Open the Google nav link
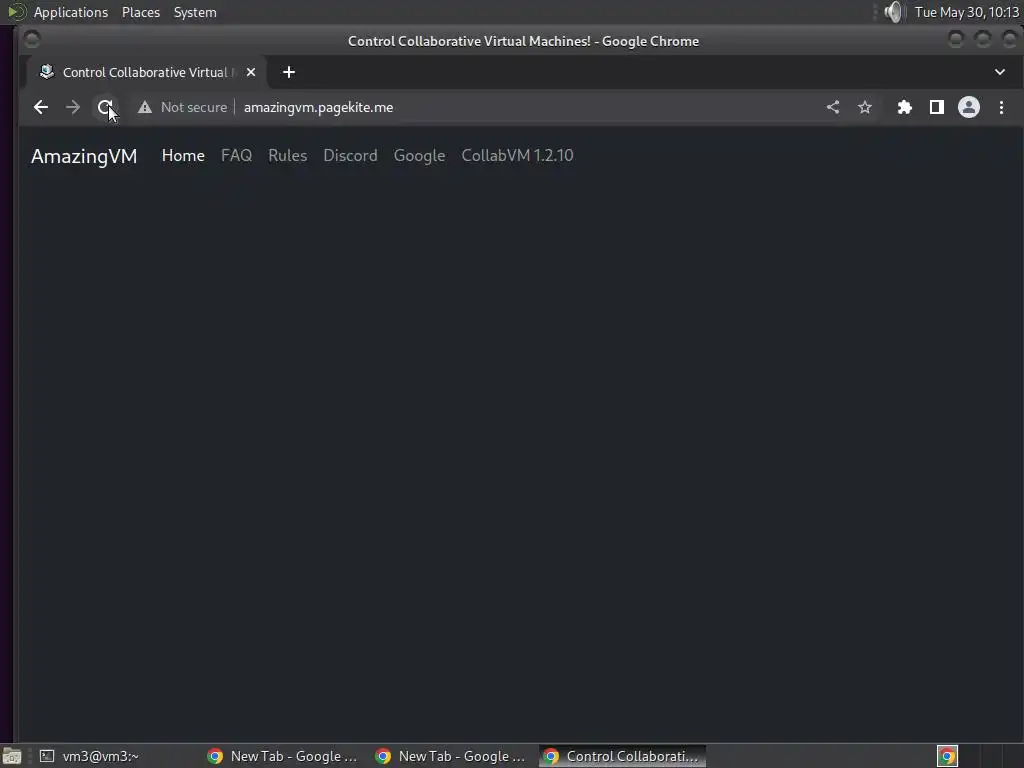Viewport: 1024px width, 768px height. (419, 155)
